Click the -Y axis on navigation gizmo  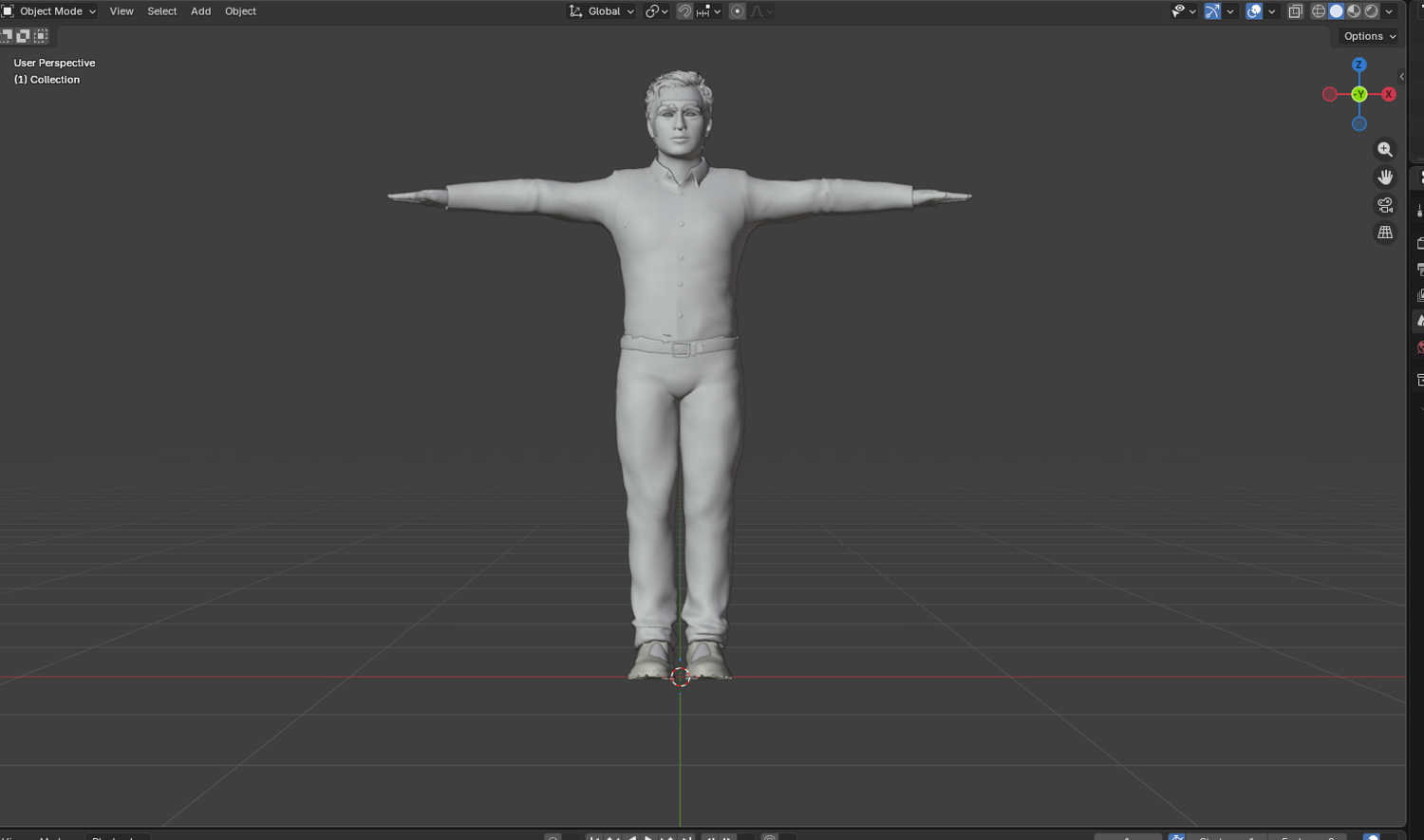pyautogui.click(x=1358, y=94)
